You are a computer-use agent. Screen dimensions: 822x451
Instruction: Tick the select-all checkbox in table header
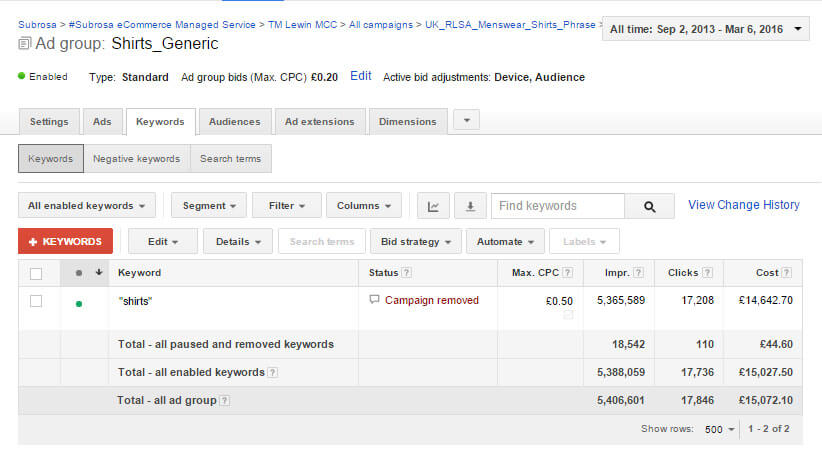(x=36, y=274)
